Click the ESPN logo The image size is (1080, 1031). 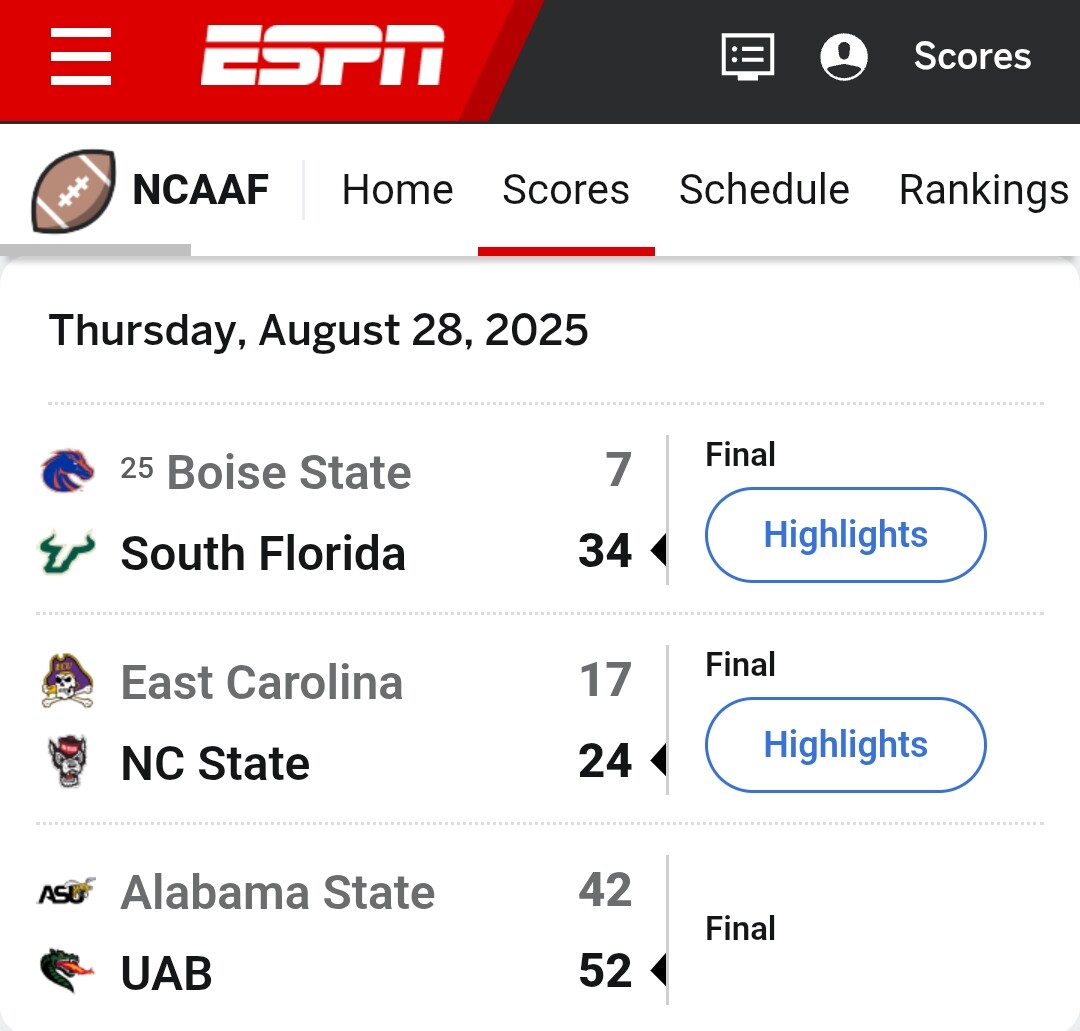pyautogui.click(x=322, y=56)
